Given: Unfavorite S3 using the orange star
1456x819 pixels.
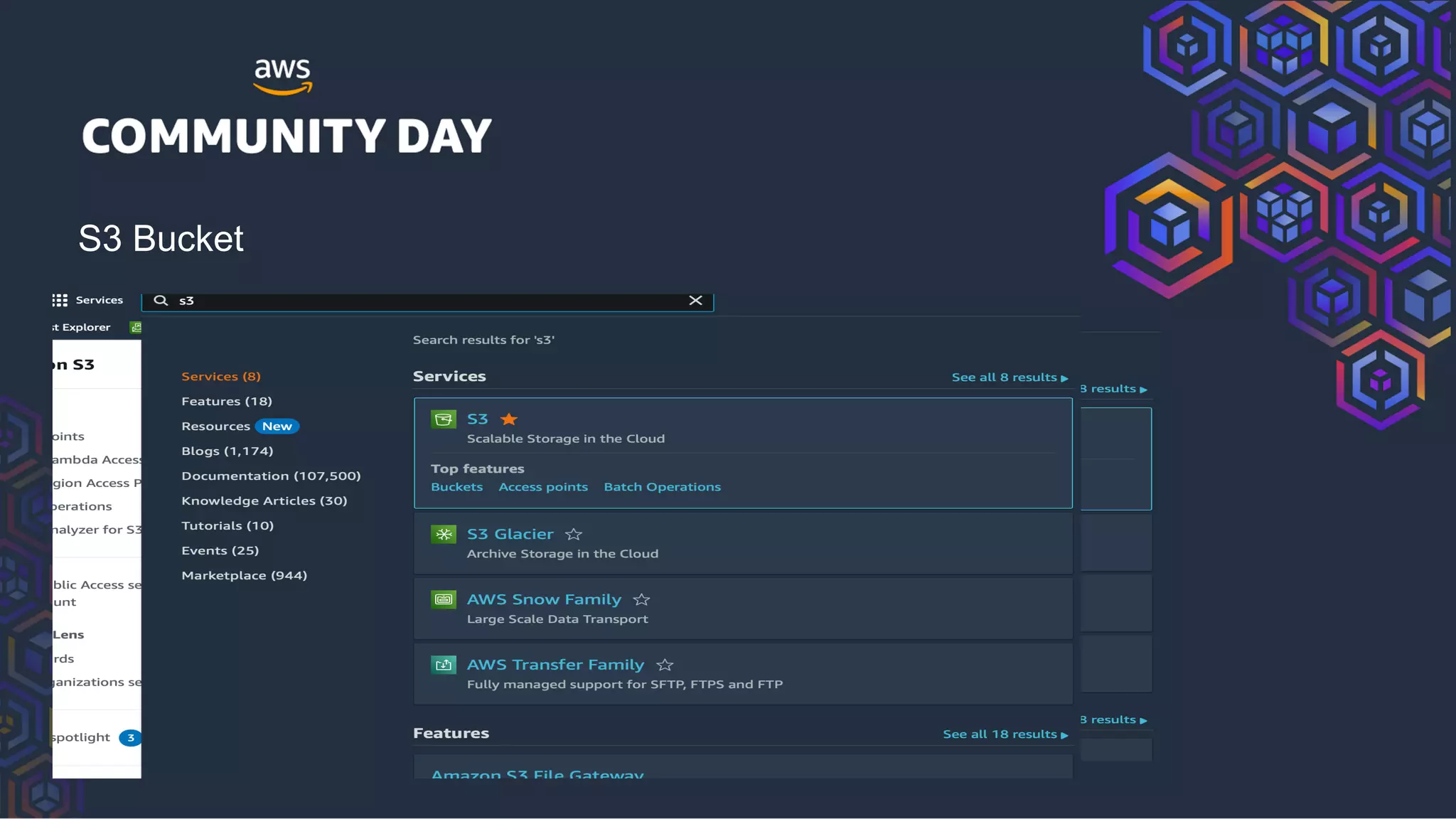Looking at the screenshot, I should 509,419.
